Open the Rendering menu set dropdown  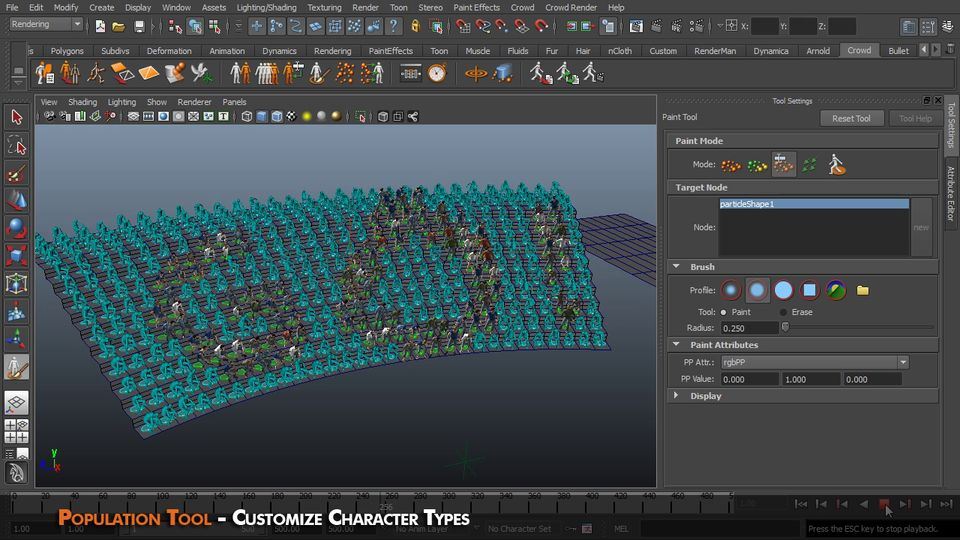click(x=46, y=24)
